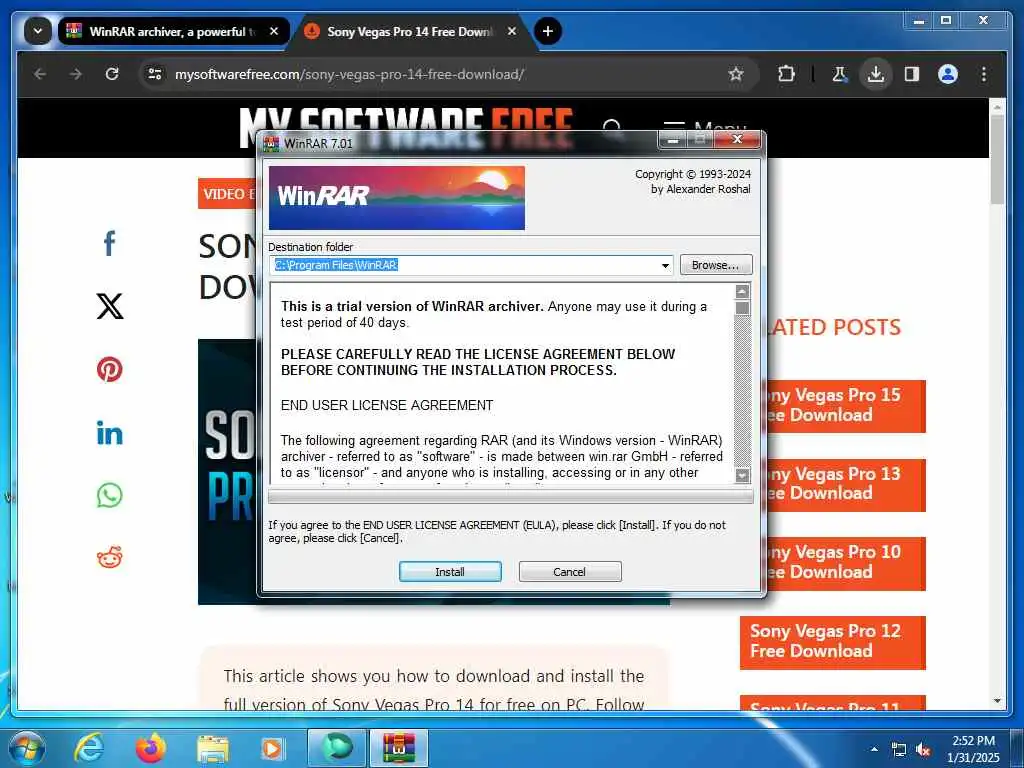Open the Browse... destination folder dialog
Viewport: 1024px width, 768px height.
click(716, 265)
